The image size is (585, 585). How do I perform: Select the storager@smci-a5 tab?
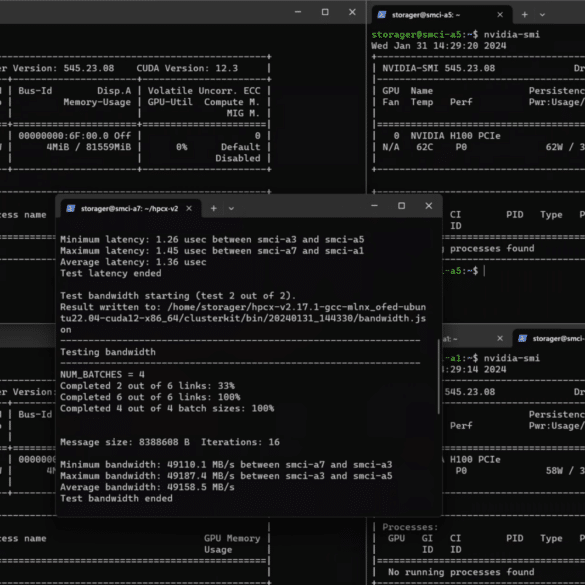tap(442, 15)
